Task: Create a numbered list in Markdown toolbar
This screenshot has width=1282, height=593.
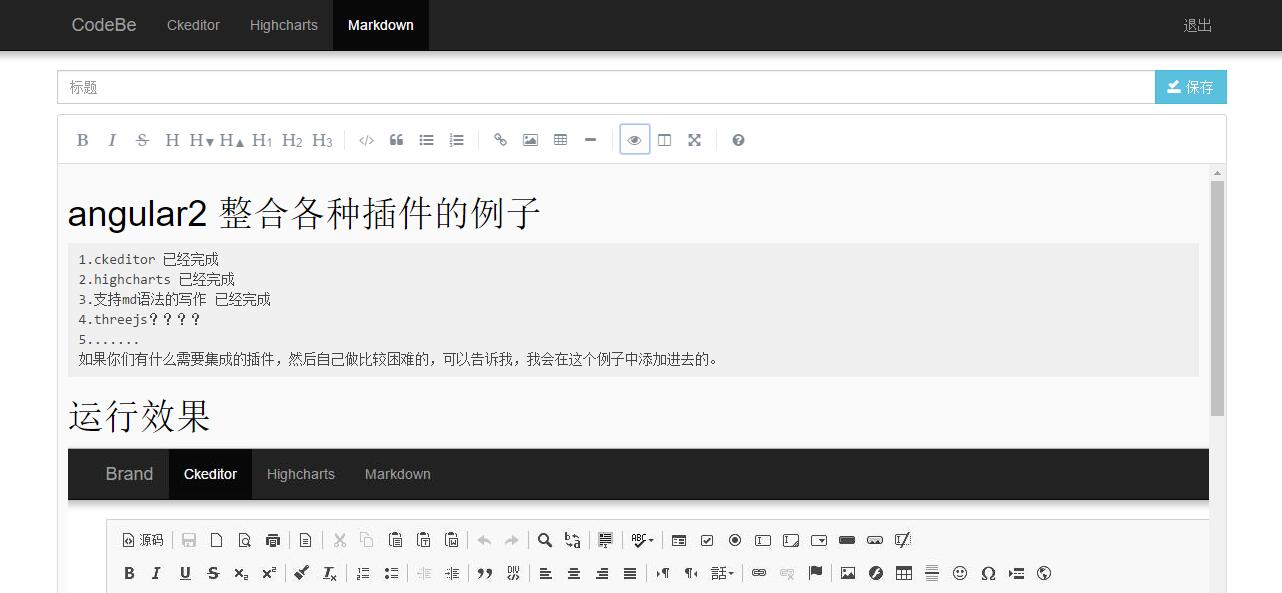Action: (456, 140)
